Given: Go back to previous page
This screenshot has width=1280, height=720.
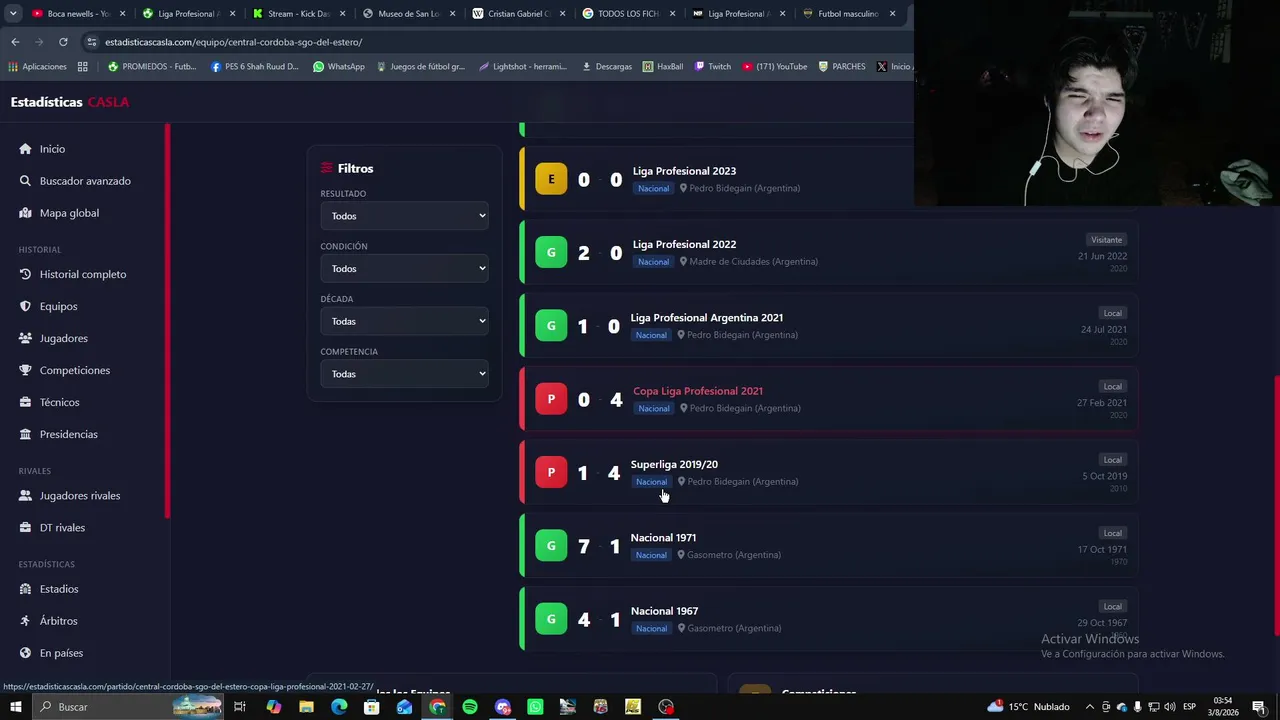Looking at the screenshot, I should click(x=15, y=42).
